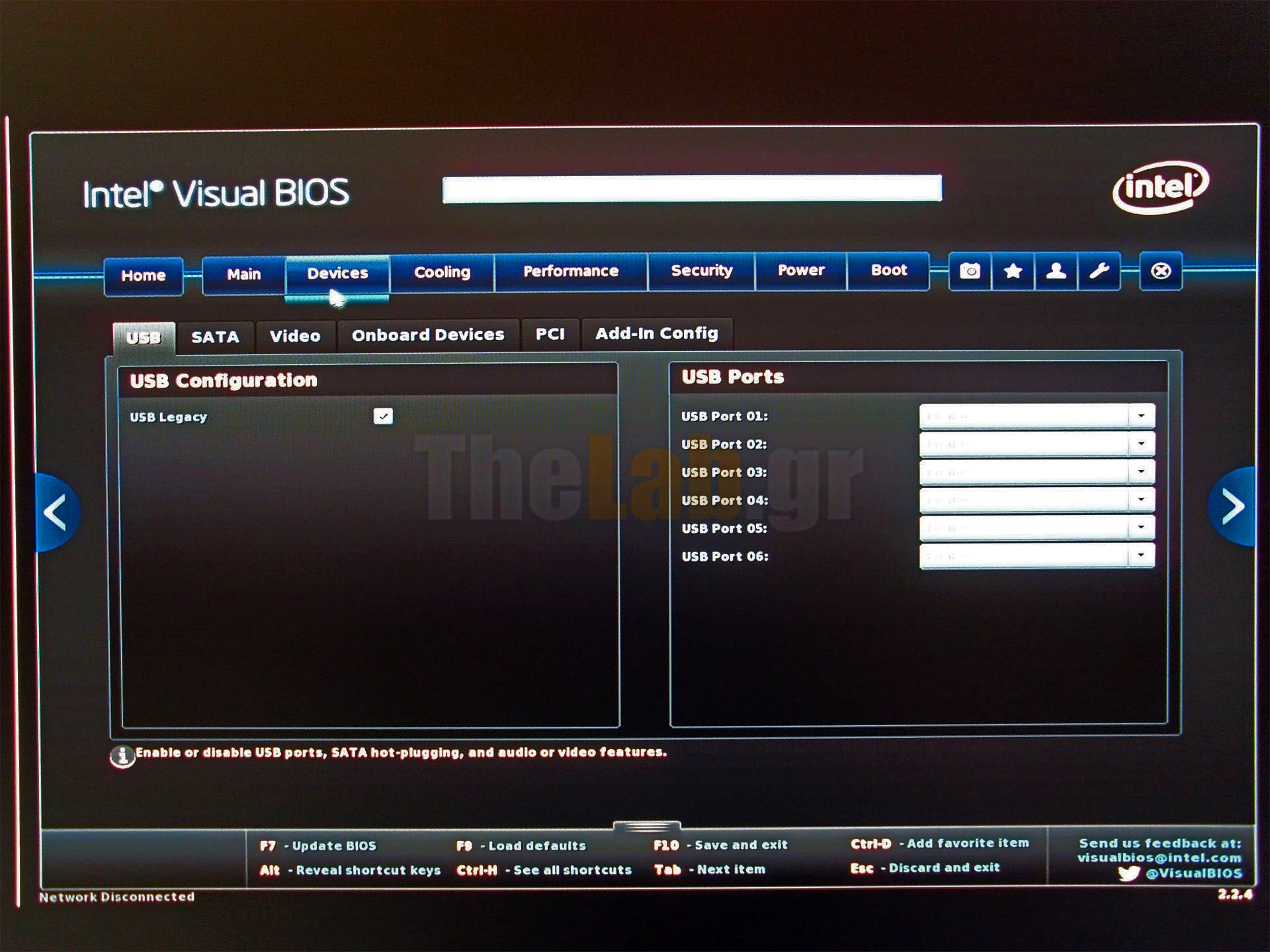Image resolution: width=1270 pixels, height=952 pixels.
Task: Open favorites with the star icon
Action: coord(1013,271)
